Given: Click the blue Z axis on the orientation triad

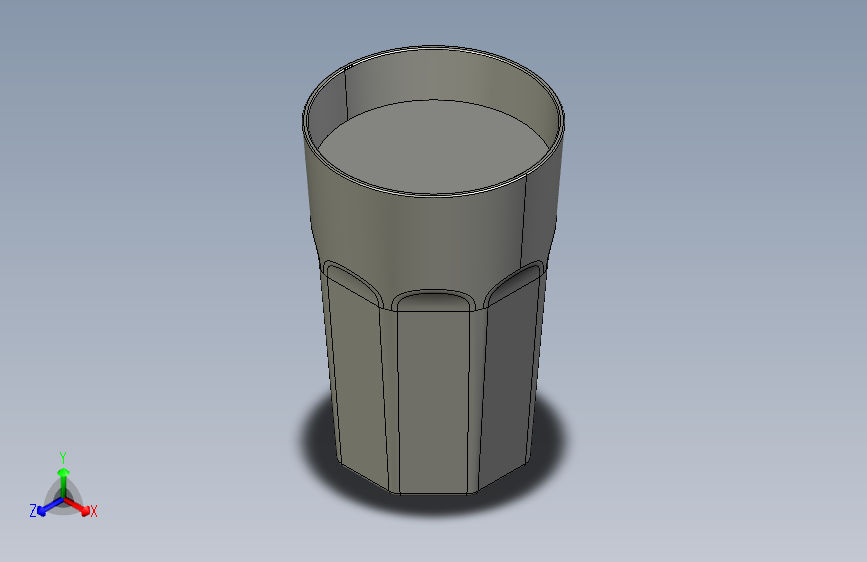Looking at the screenshot, I should tap(47, 507).
